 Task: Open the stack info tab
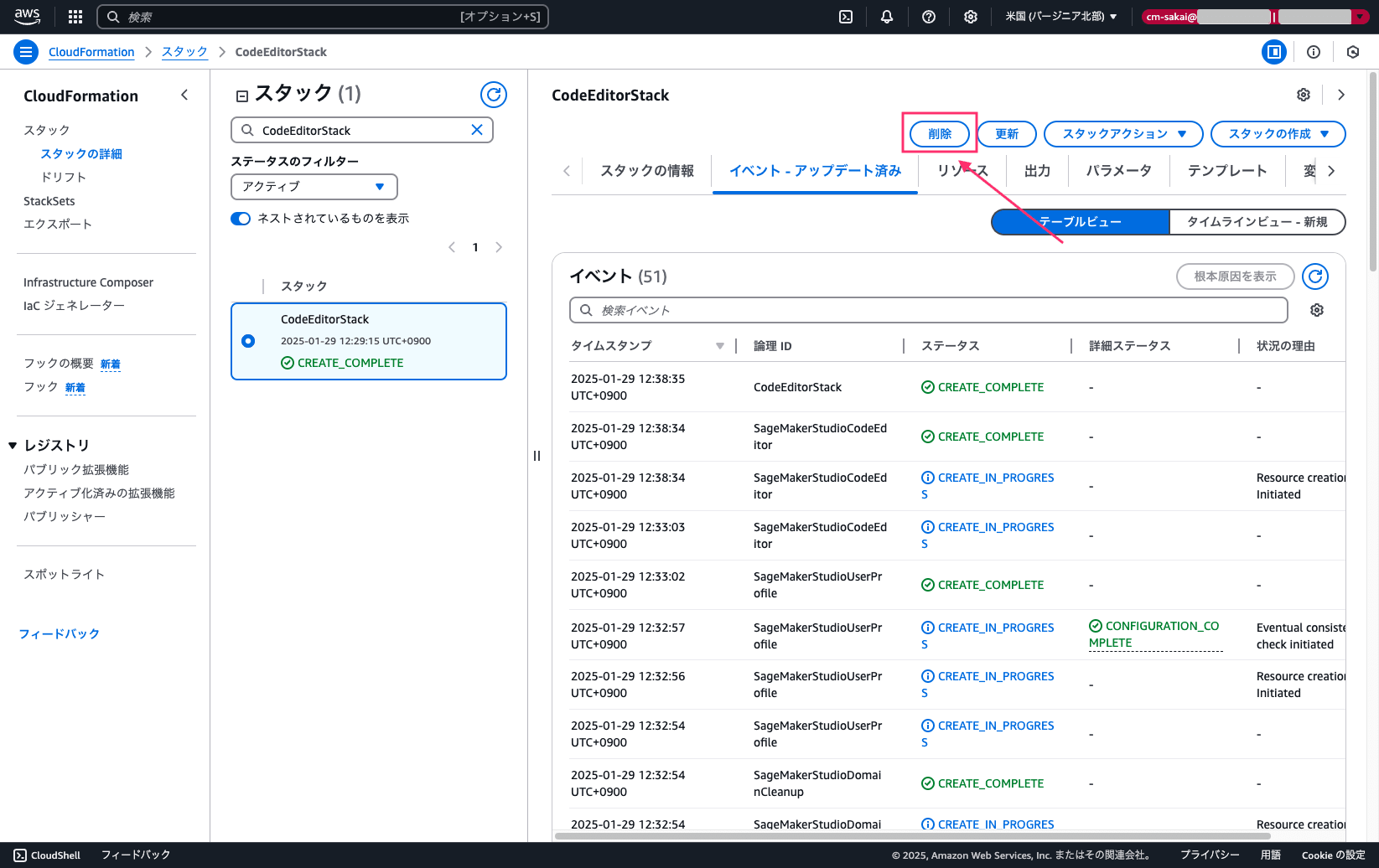point(647,171)
